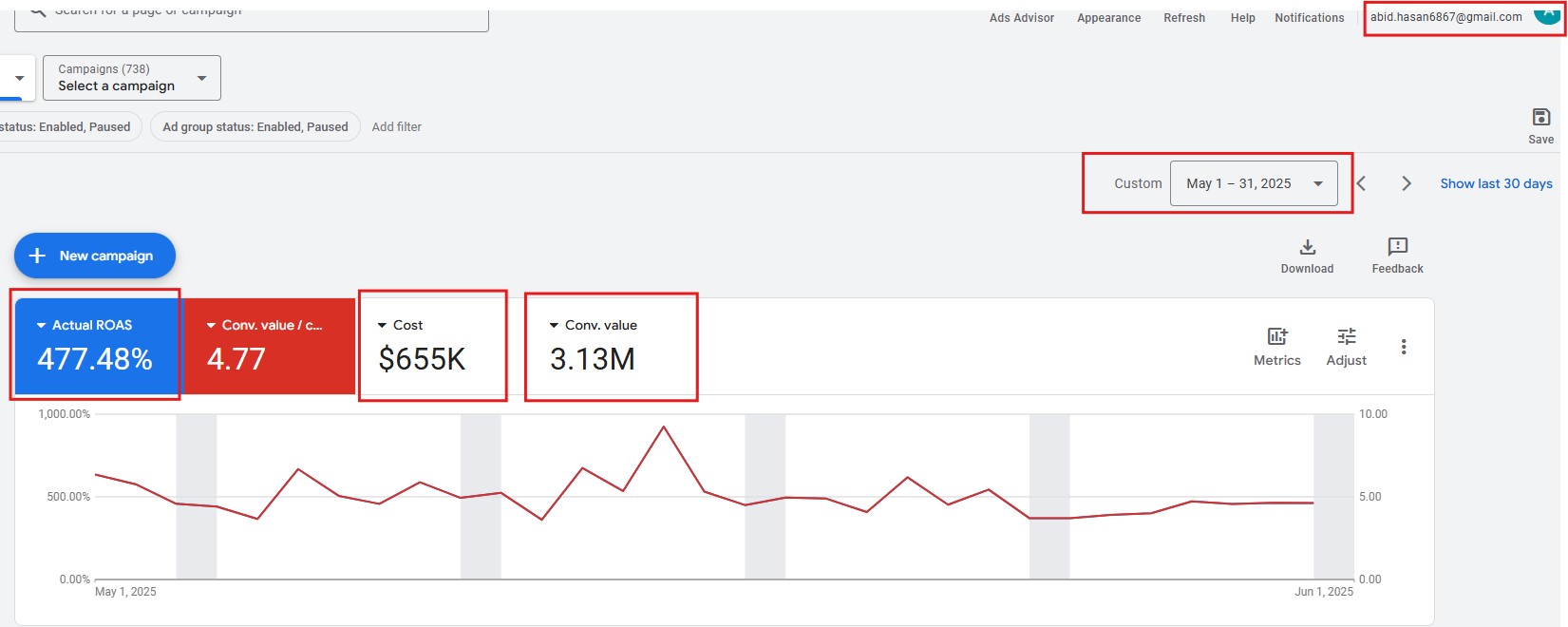Click the Download icon

(1307, 247)
